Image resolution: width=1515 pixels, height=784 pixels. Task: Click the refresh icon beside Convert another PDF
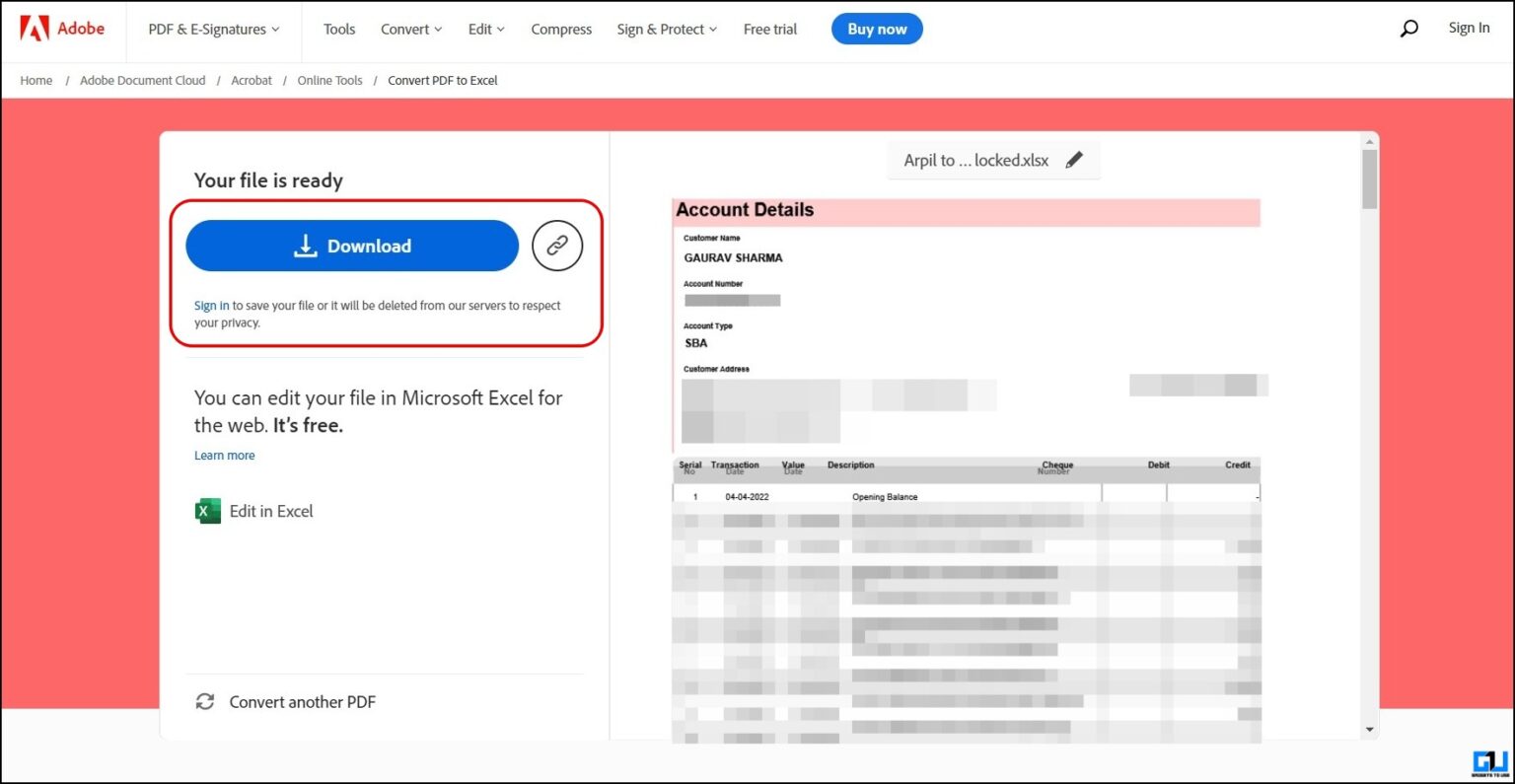pos(204,701)
